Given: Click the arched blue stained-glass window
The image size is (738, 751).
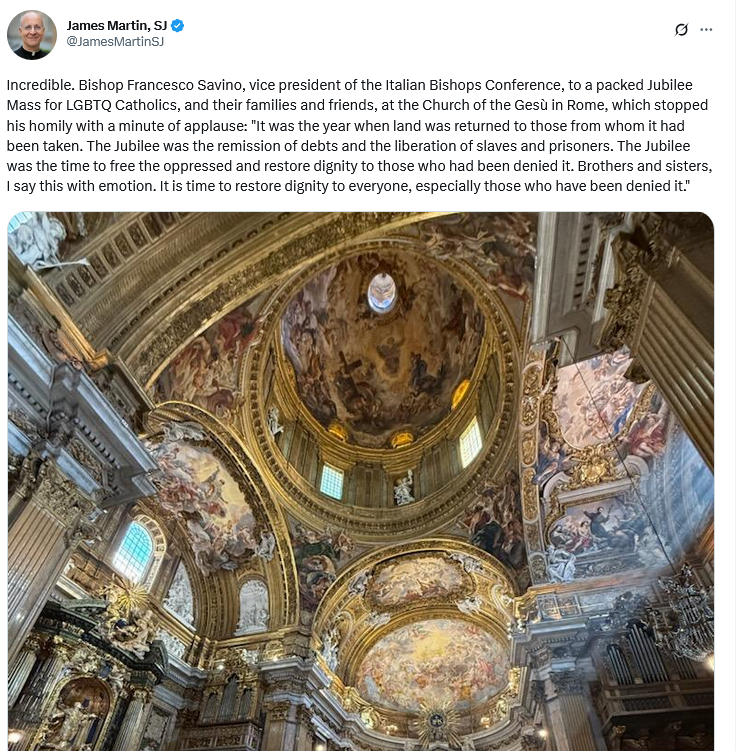Looking at the screenshot, I should click(136, 551).
